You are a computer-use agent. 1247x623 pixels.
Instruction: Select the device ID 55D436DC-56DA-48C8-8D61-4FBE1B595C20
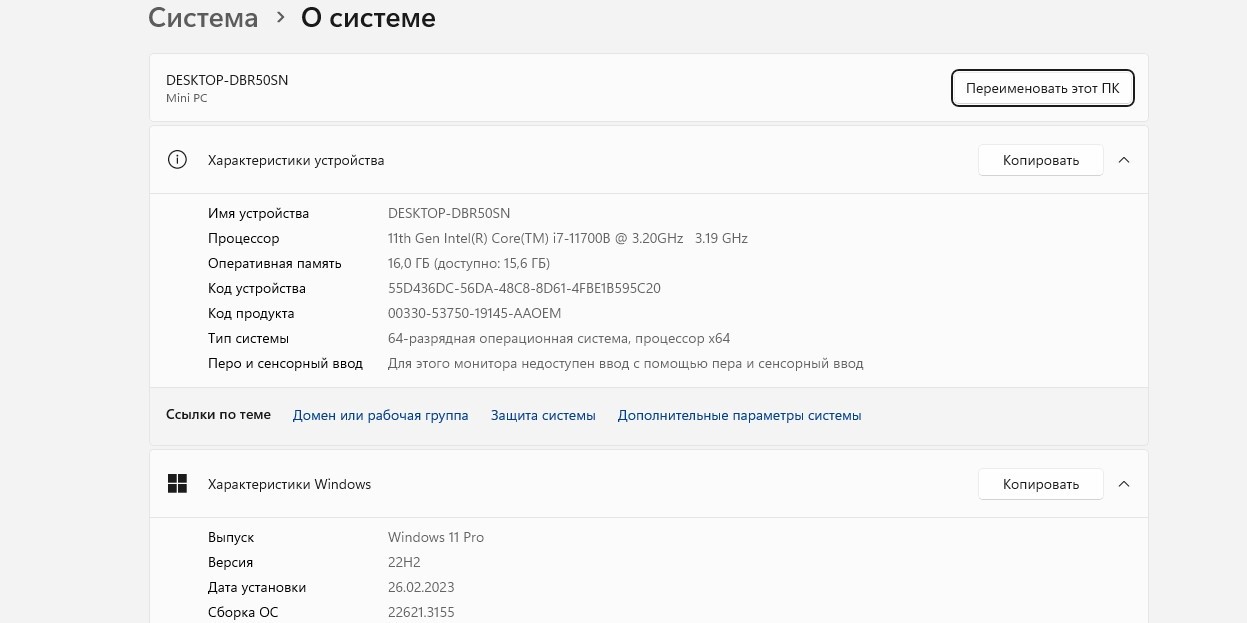[524, 288]
